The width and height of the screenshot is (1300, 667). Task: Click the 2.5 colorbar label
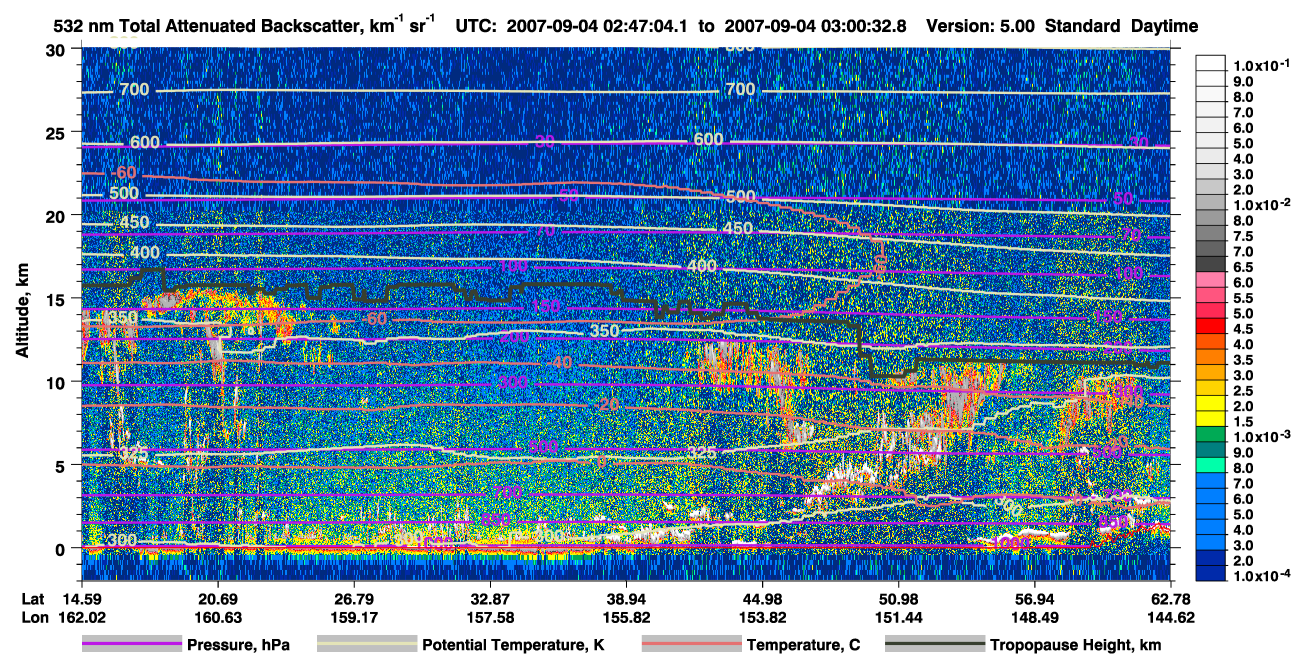click(1243, 391)
